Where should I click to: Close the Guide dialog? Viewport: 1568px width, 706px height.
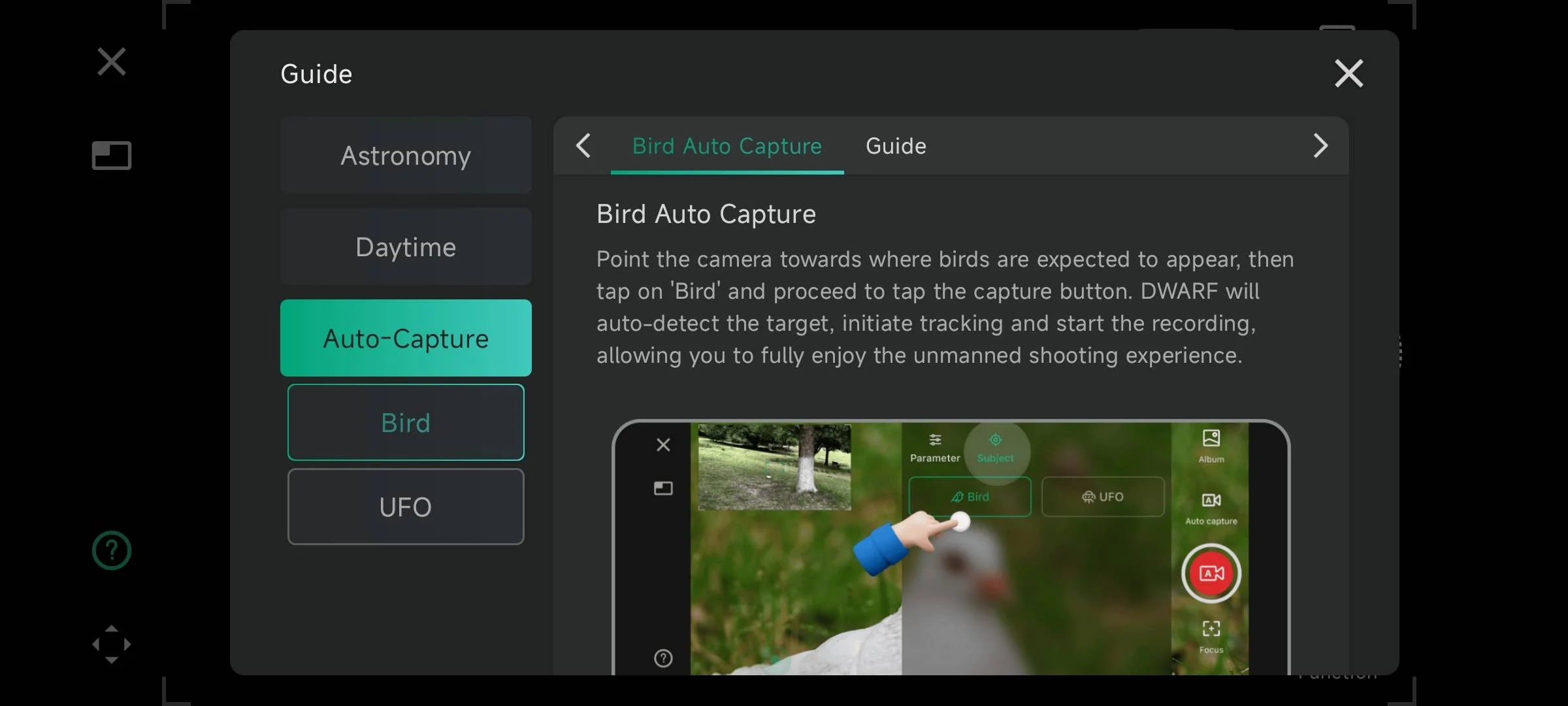1348,73
